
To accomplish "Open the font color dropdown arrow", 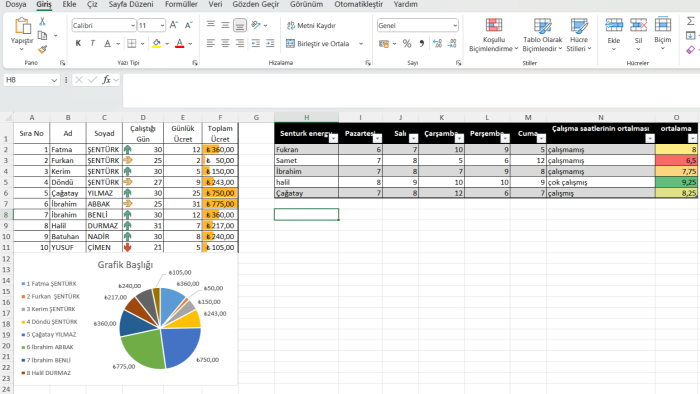I will click(190, 44).
